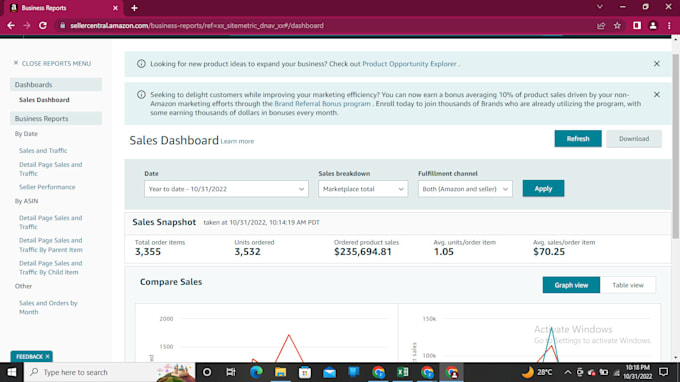Click the page vertical scrollbar

point(675,146)
